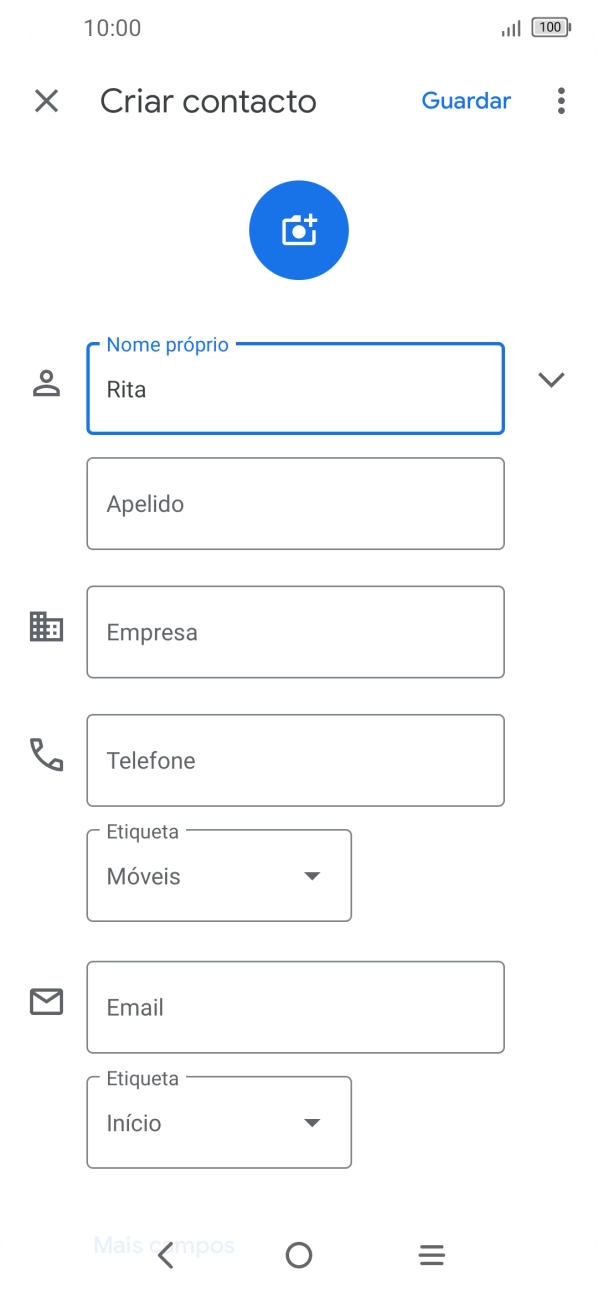Click inside the Empresa text field
Image resolution: width=598 pixels, height=1295 pixels.
click(x=295, y=631)
